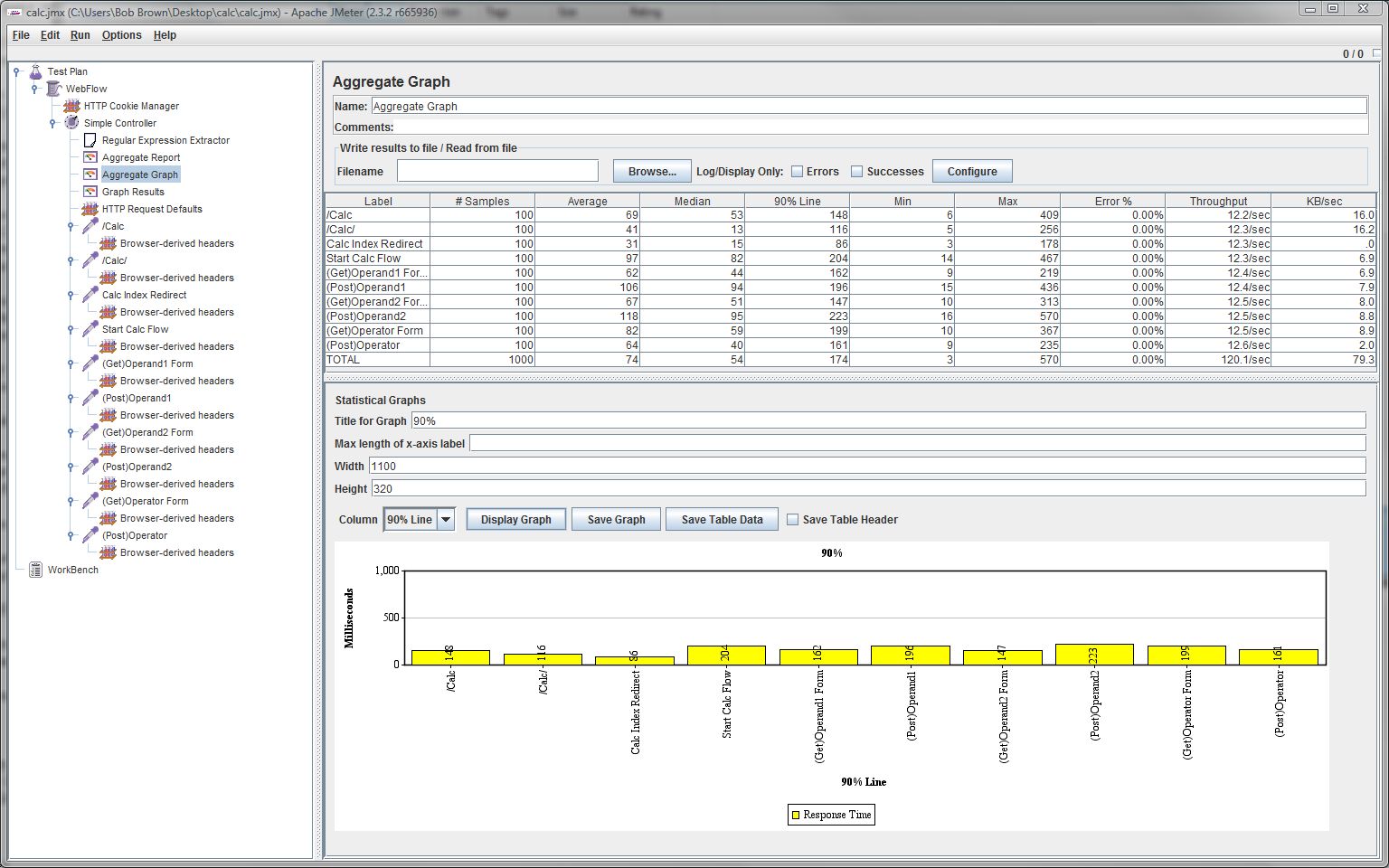
Task: Click the Test Plan flask icon
Action: pos(36,71)
